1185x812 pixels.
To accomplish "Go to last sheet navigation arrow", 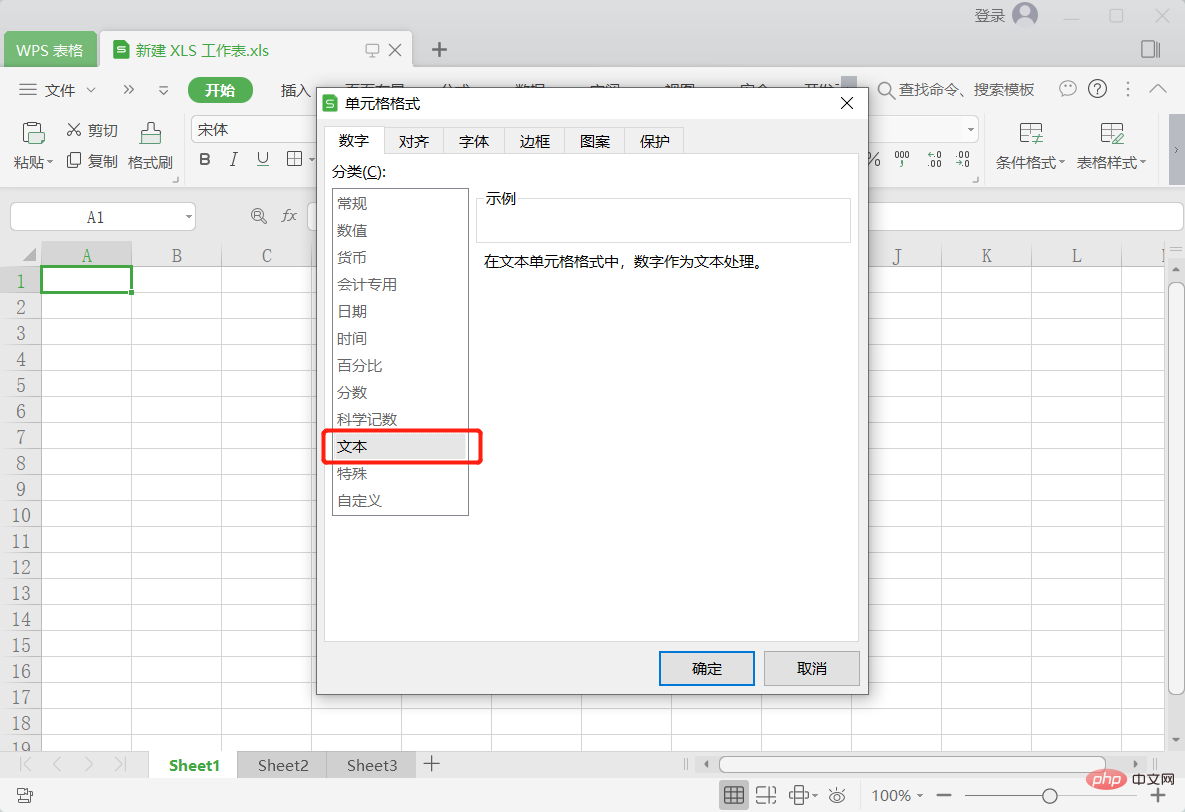I will 120,764.
